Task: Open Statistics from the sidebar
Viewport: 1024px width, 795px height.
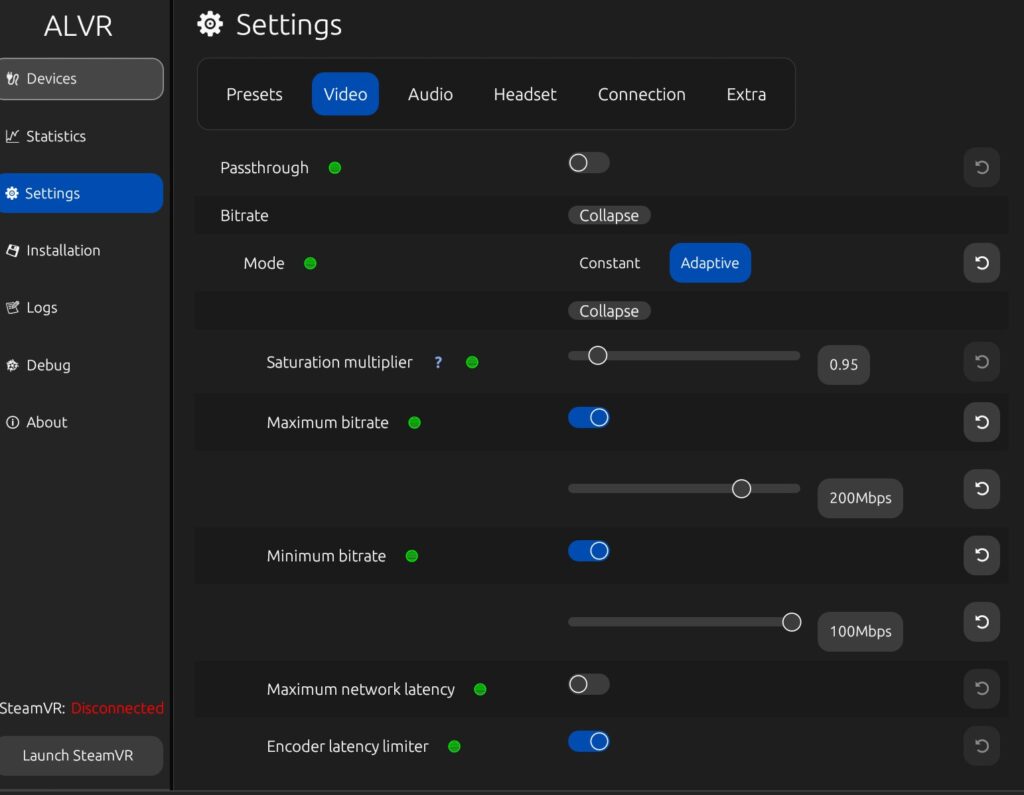Action: click(56, 136)
